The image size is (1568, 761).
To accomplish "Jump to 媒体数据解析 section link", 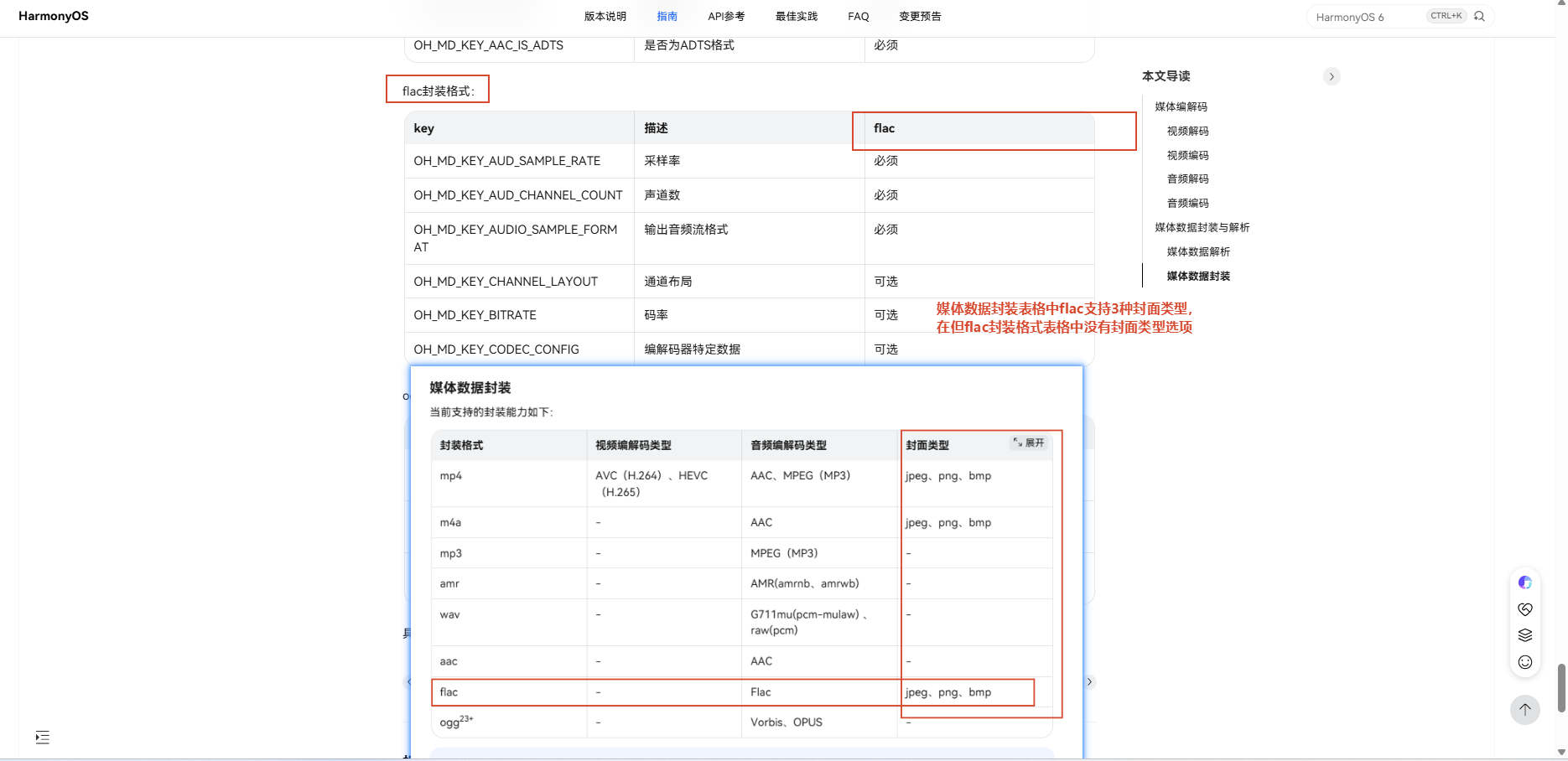I will coord(1199,251).
